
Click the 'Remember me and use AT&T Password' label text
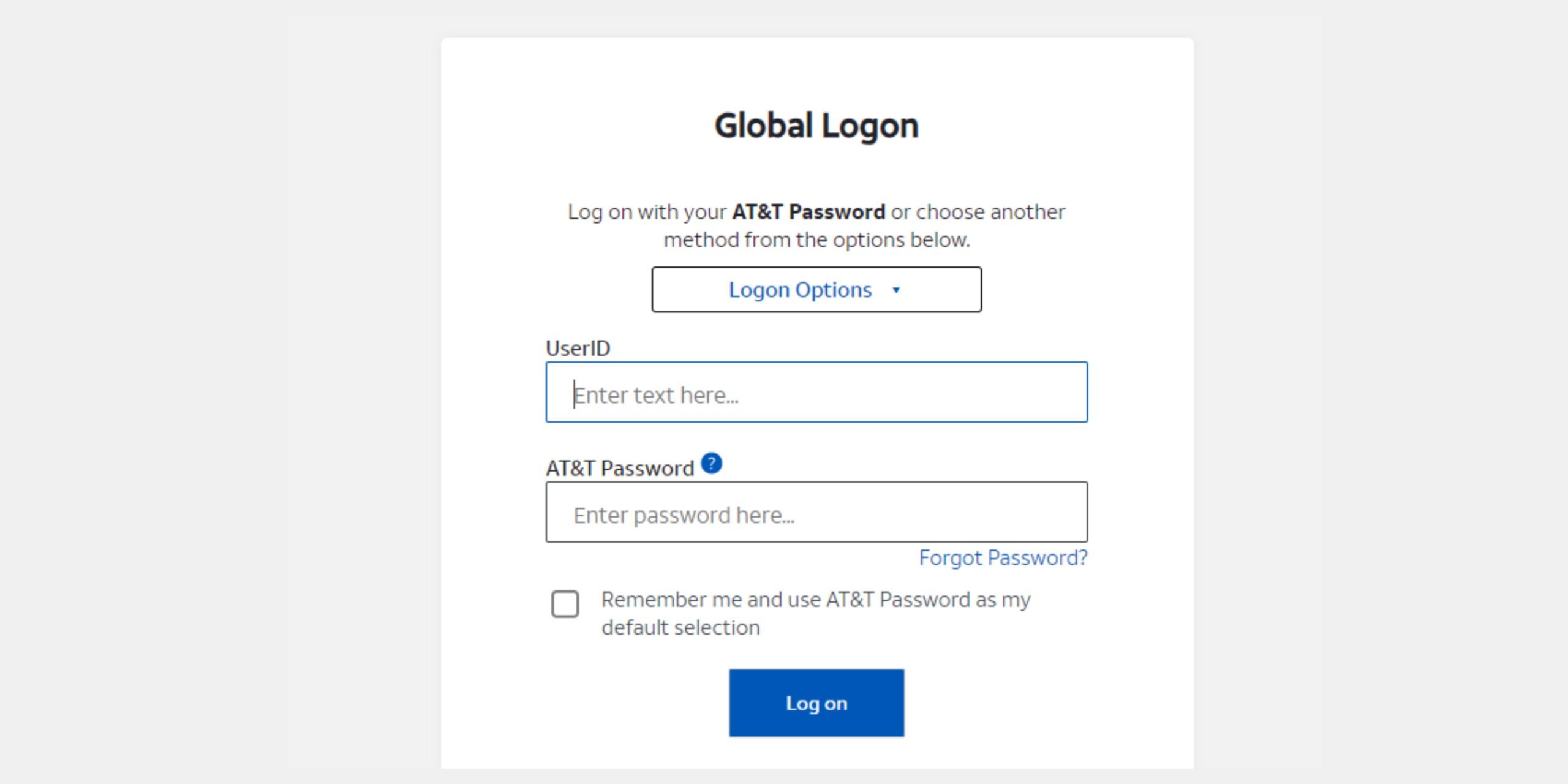815,600
